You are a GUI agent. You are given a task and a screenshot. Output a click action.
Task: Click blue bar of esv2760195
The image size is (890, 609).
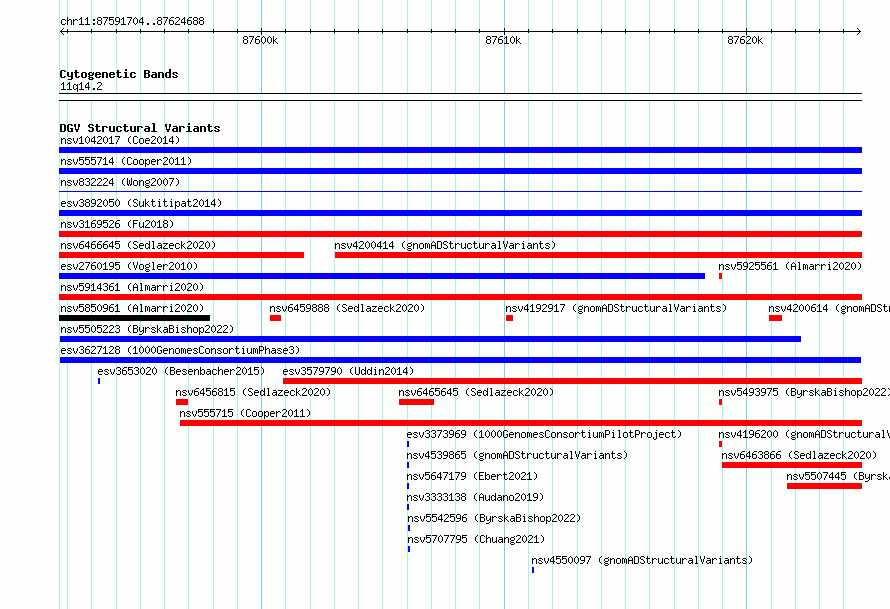click(382, 276)
